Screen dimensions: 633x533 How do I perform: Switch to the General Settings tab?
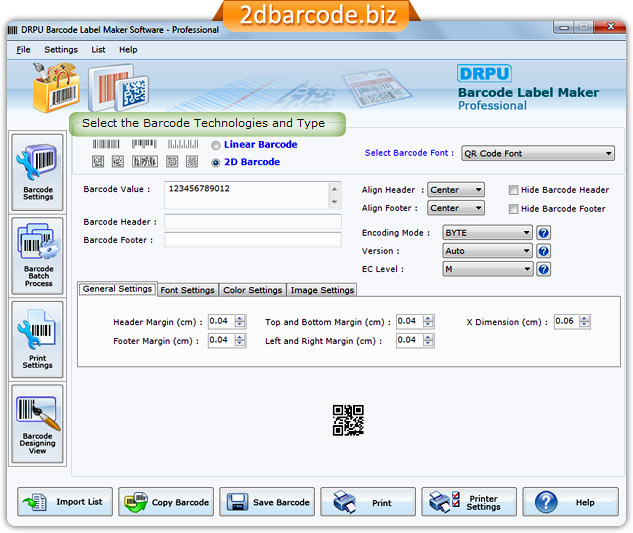[x=117, y=289]
